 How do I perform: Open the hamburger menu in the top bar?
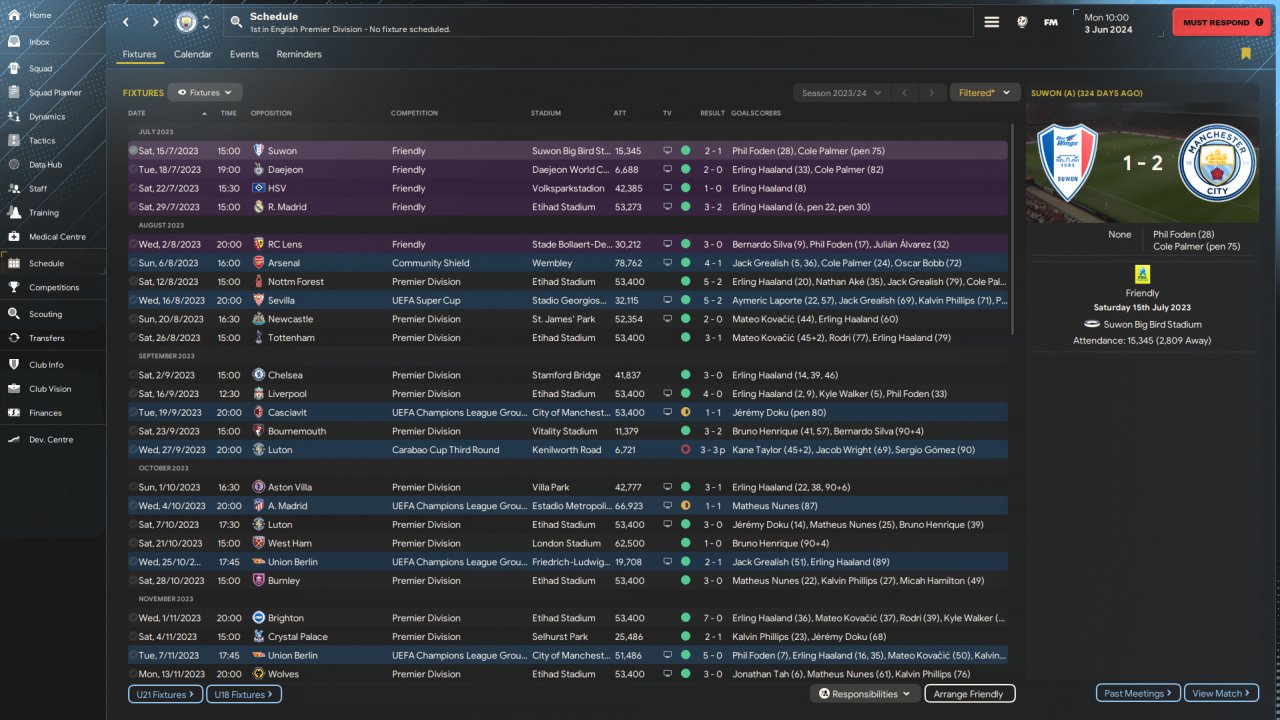(992, 22)
